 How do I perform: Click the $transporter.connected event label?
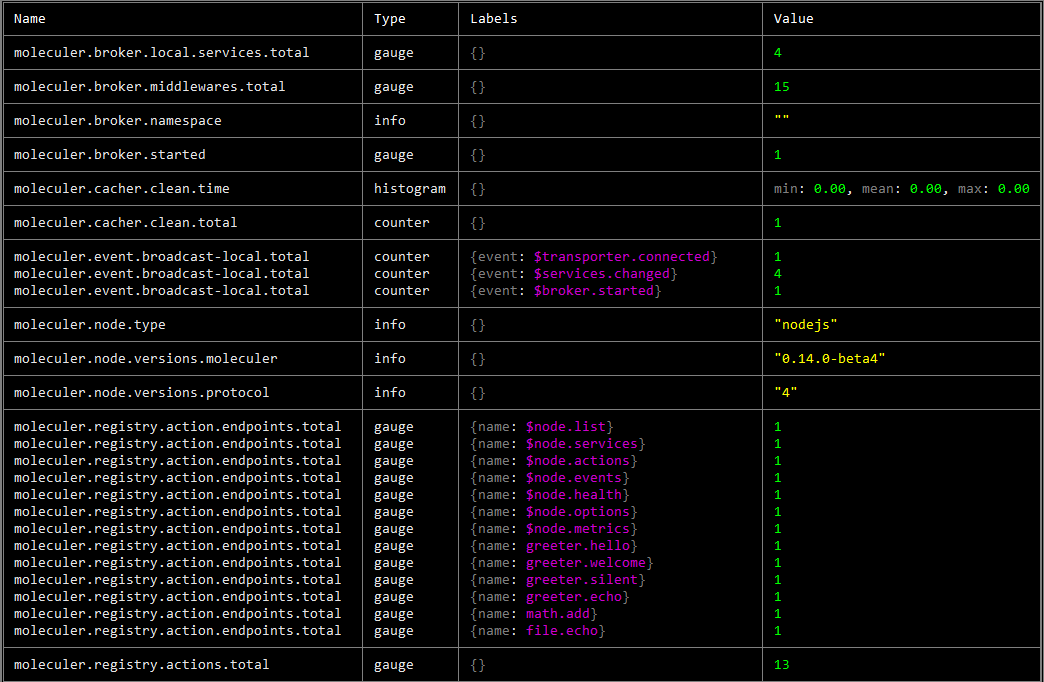click(x=622, y=257)
